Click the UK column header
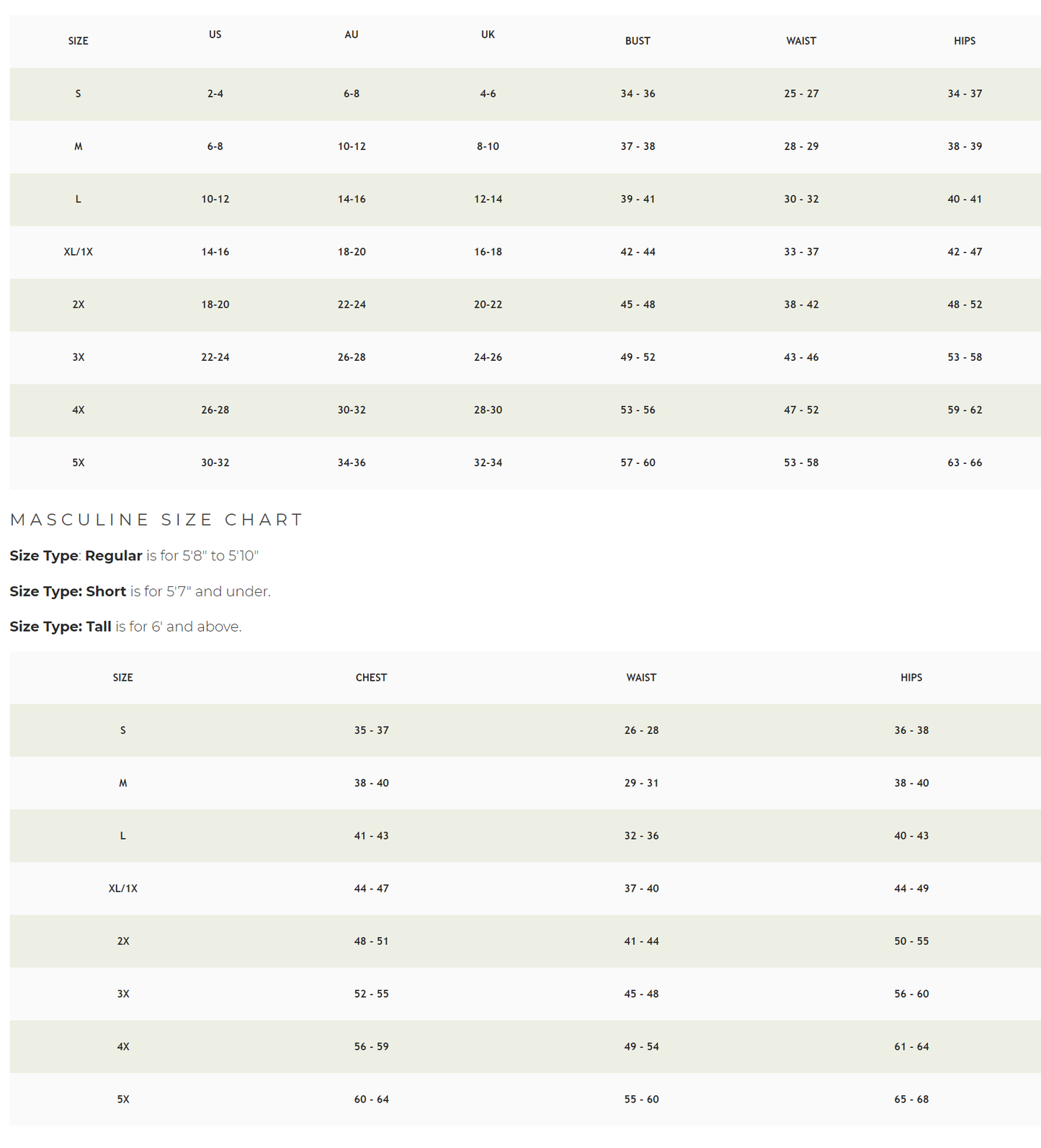Viewport: 1041px width, 1148px height. (488, 35)
